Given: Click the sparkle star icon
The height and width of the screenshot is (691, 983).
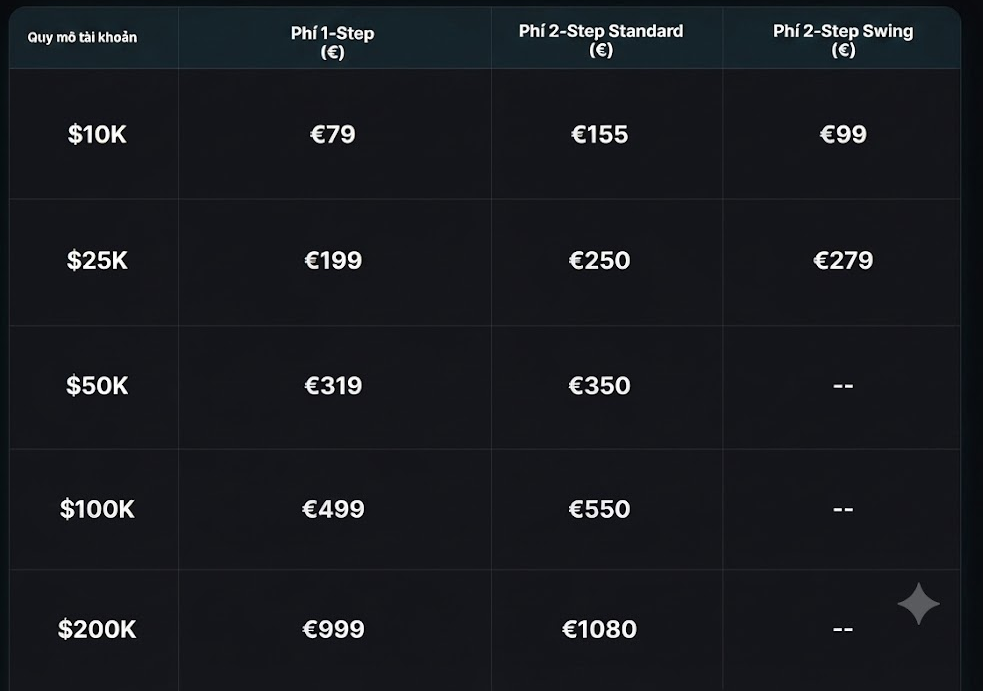Looking at the screenshot, I should [x=918, y=604].
